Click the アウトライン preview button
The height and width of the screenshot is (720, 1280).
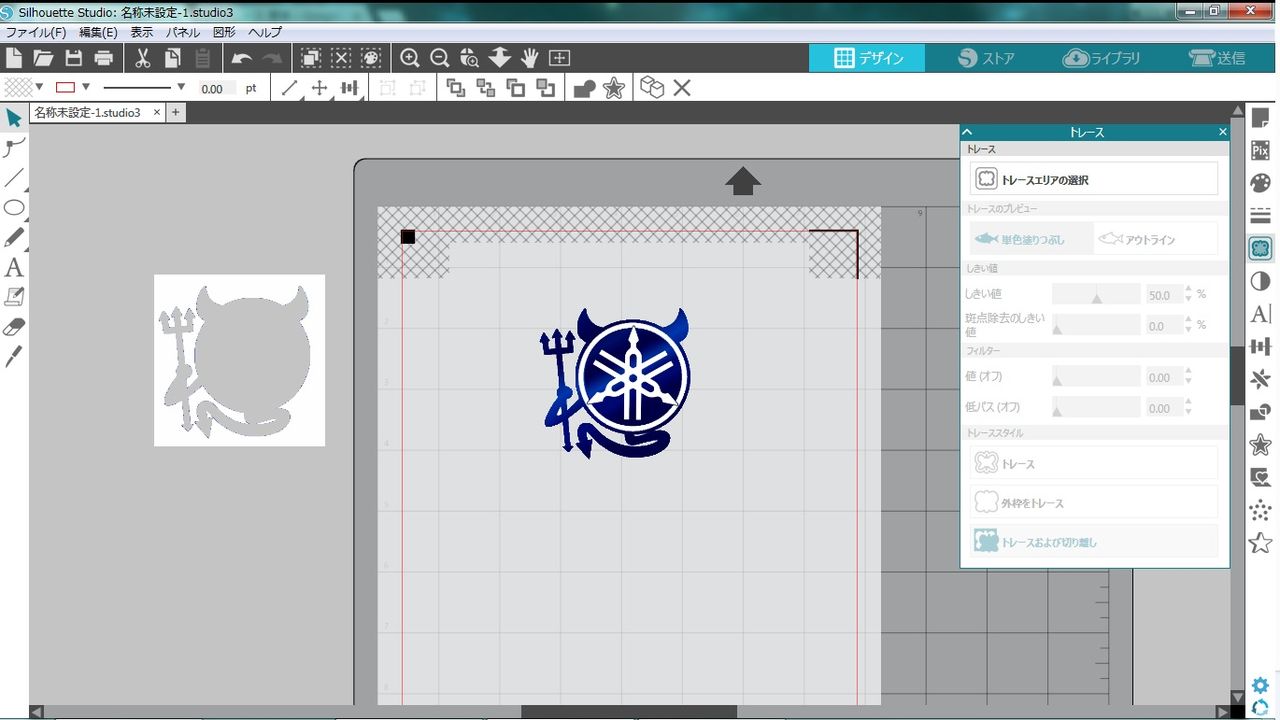[x=1156, y=239]
